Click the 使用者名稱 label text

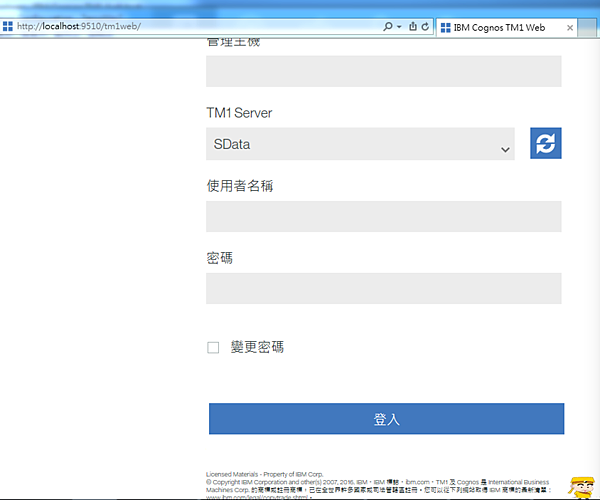[x=240, y=186]
